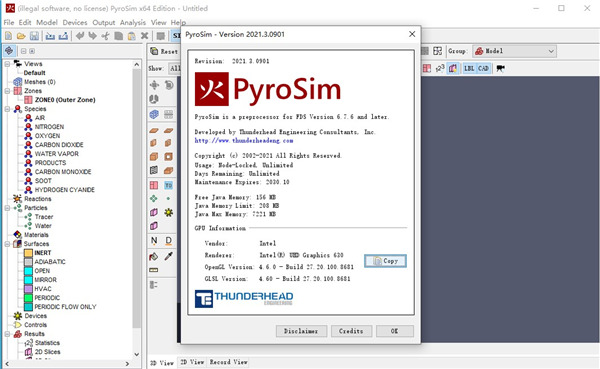Switch to the 2D View tab
Image resolution: width=600 pixels, height=369 pixels.
tap(192, 362)
